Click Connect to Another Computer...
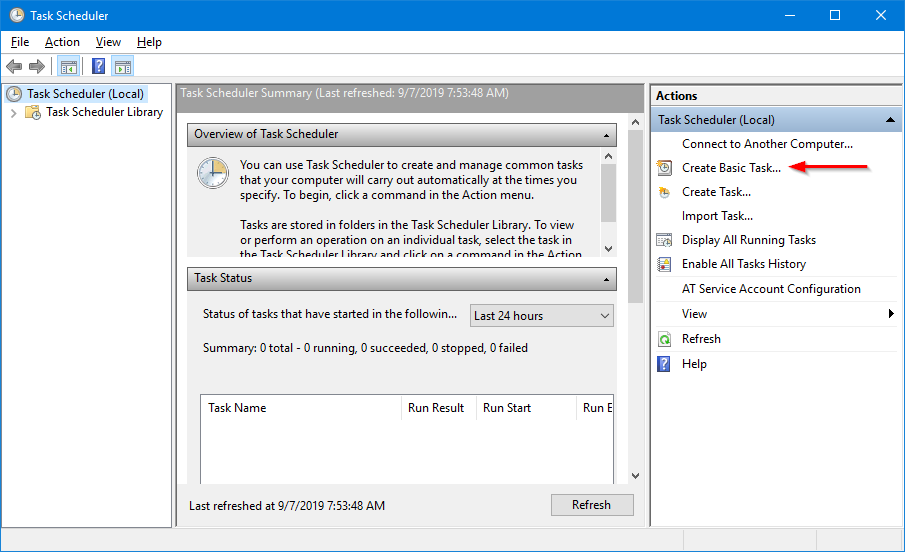This screenshot has height=552, width=905. 767,144
